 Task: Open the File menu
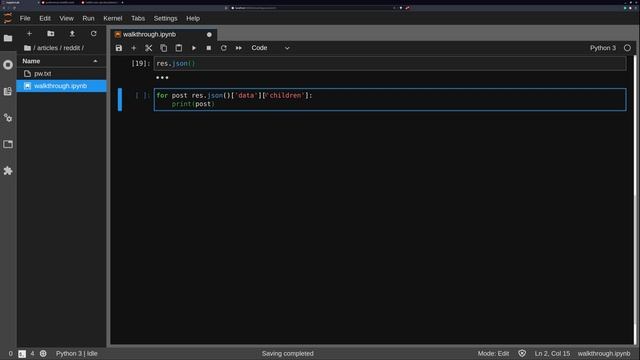[x=25, y=18]
